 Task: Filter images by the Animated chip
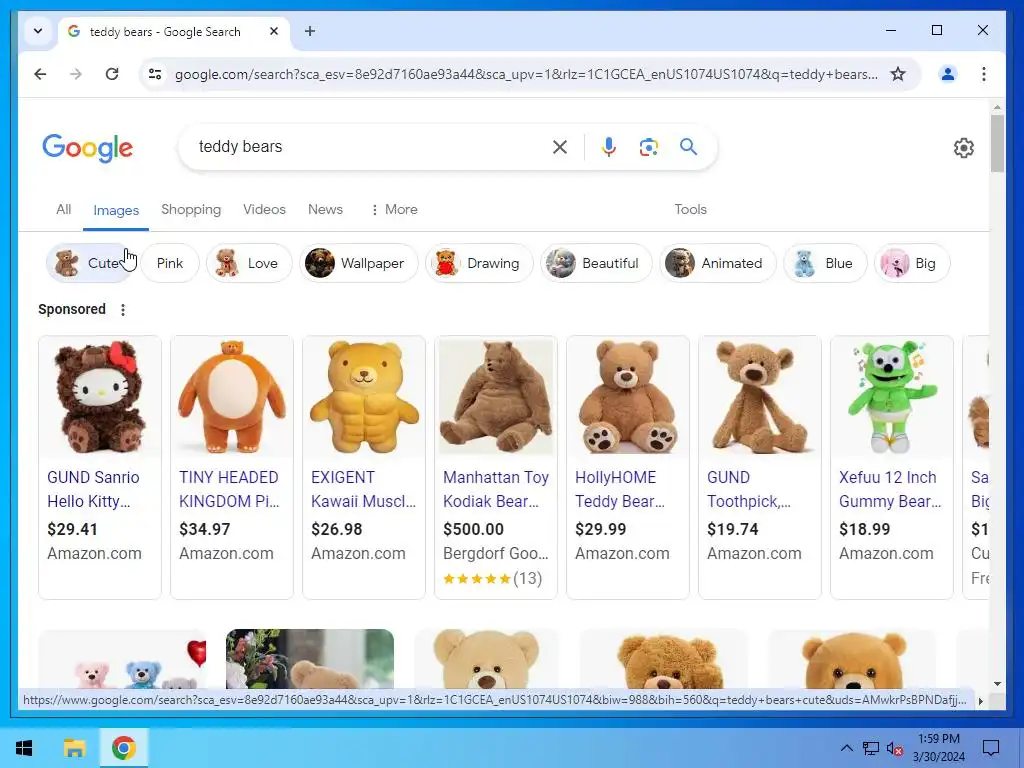point(718,263)
